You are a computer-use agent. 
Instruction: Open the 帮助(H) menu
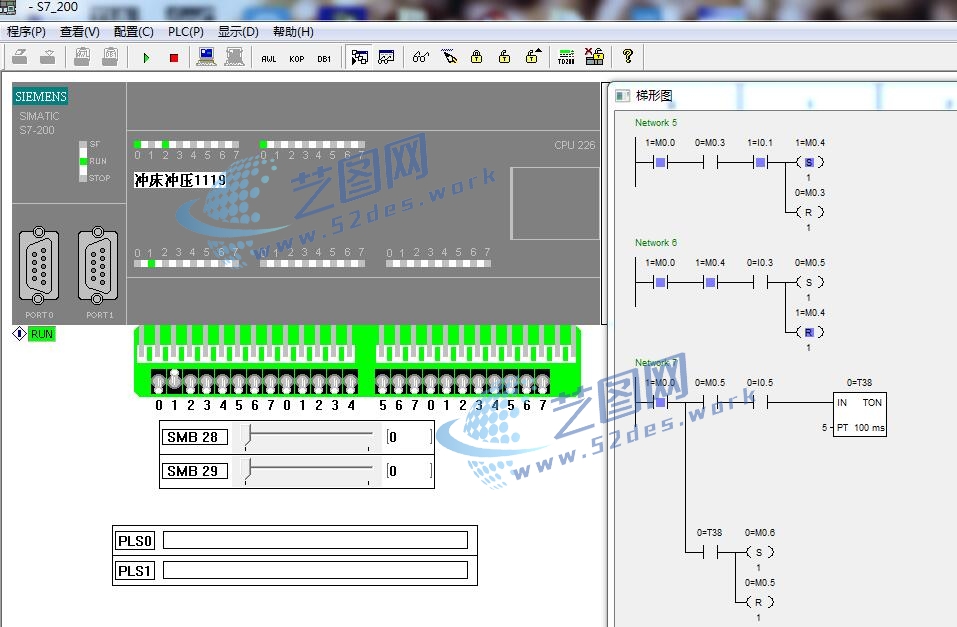(x=294, y=32)
